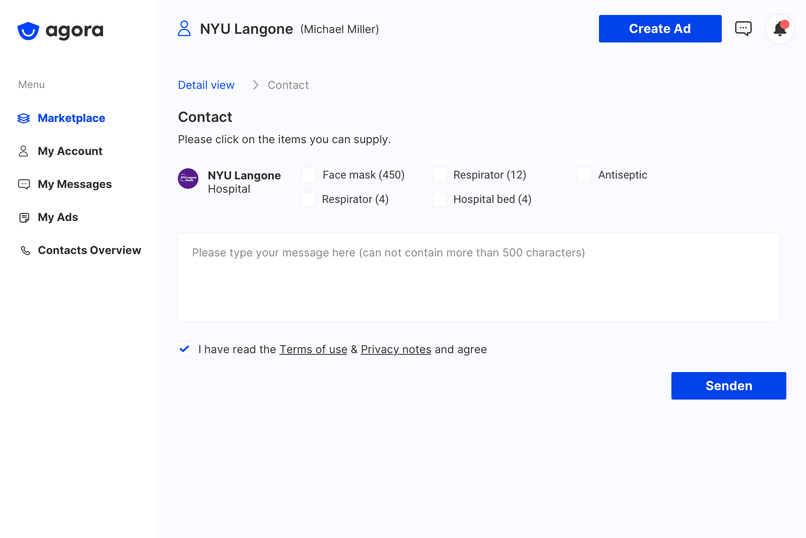This screenshot has width=806, height=538.
Task: Click the NYU Langone header title
Action: click(246, 29)
